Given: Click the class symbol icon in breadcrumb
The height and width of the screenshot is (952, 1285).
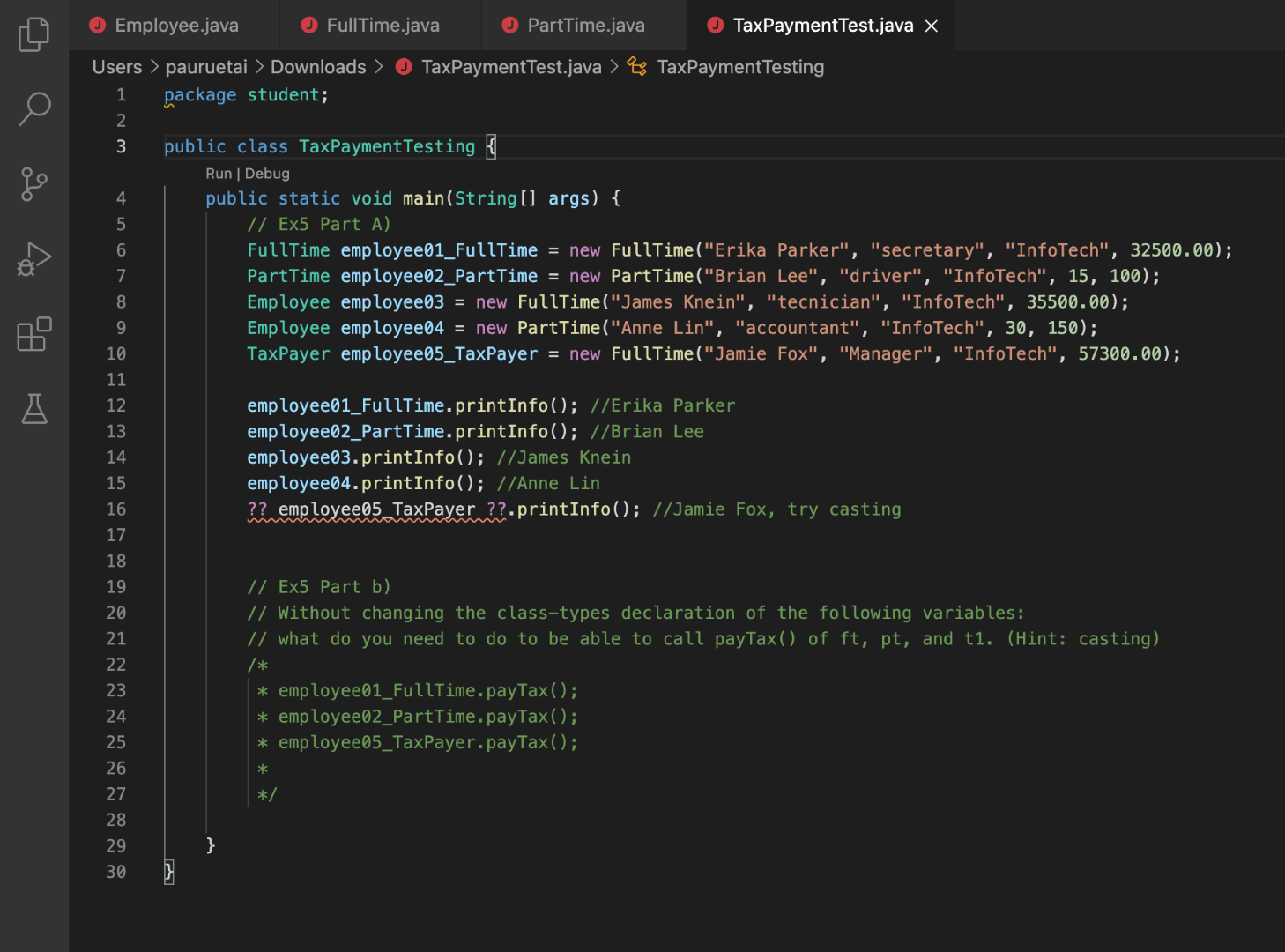Looking at the screenshot, I should 636,67.
